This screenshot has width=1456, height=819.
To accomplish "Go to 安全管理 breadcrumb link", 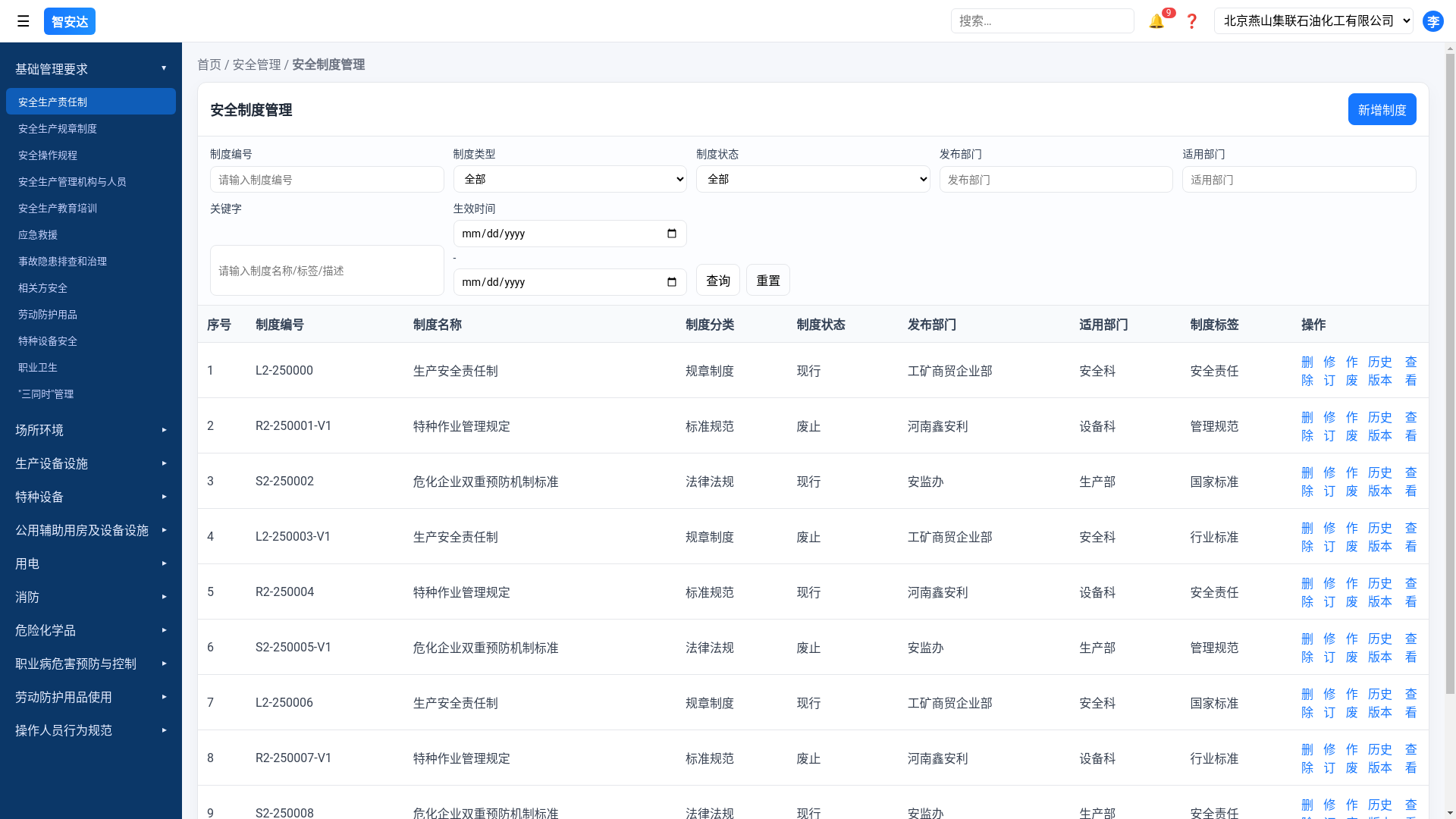I will pyautogui.click(x=256, y=64).
